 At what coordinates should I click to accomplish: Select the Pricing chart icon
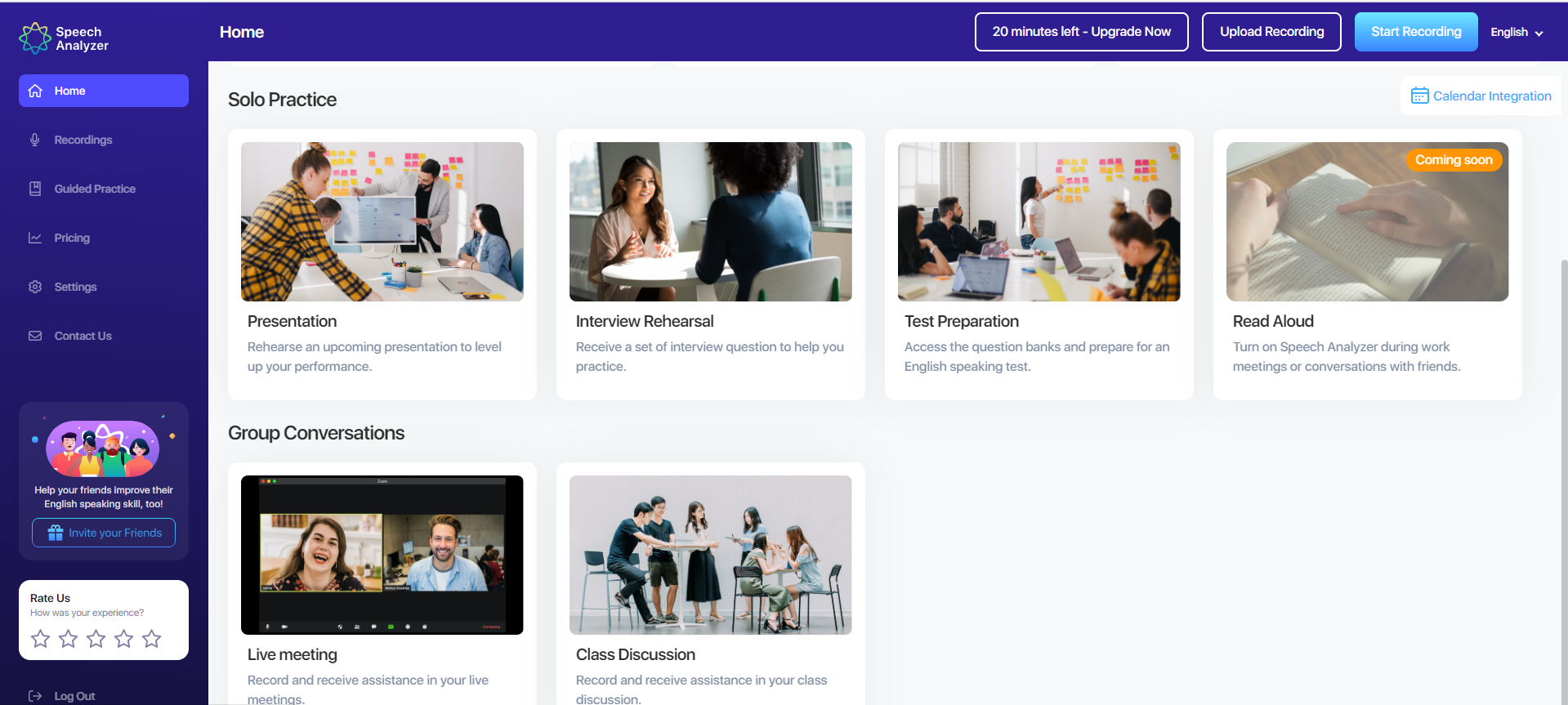pyautogui.click(x=35, y=238)
